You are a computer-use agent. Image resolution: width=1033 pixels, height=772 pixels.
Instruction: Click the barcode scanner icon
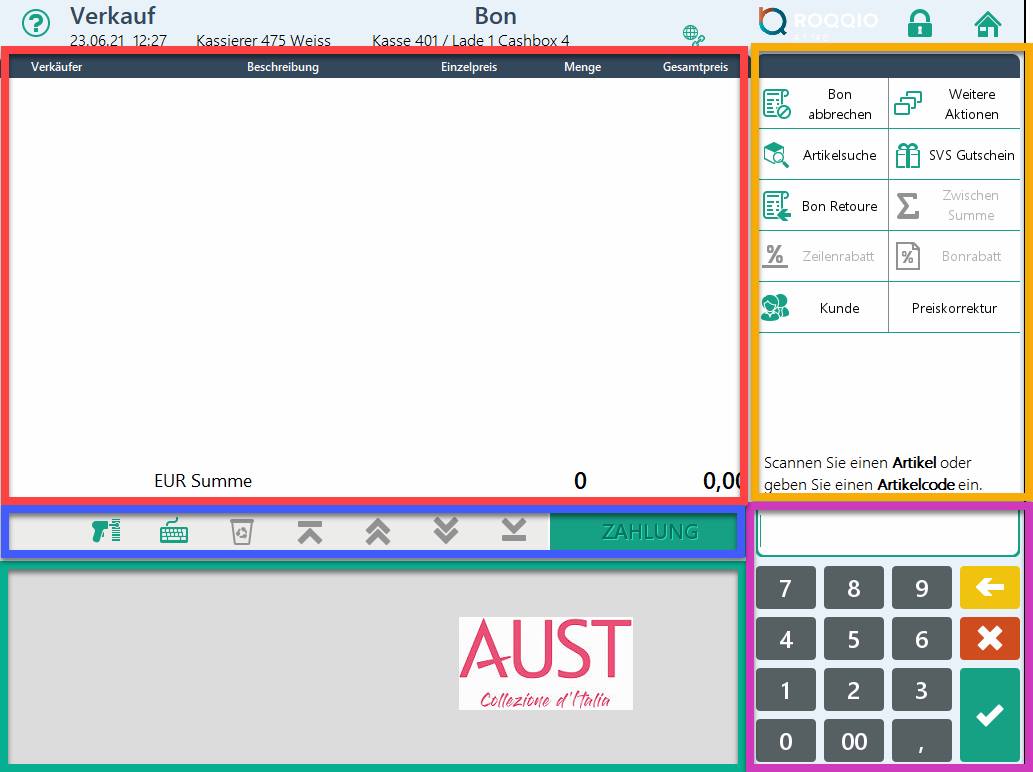[x=105, y=532]
